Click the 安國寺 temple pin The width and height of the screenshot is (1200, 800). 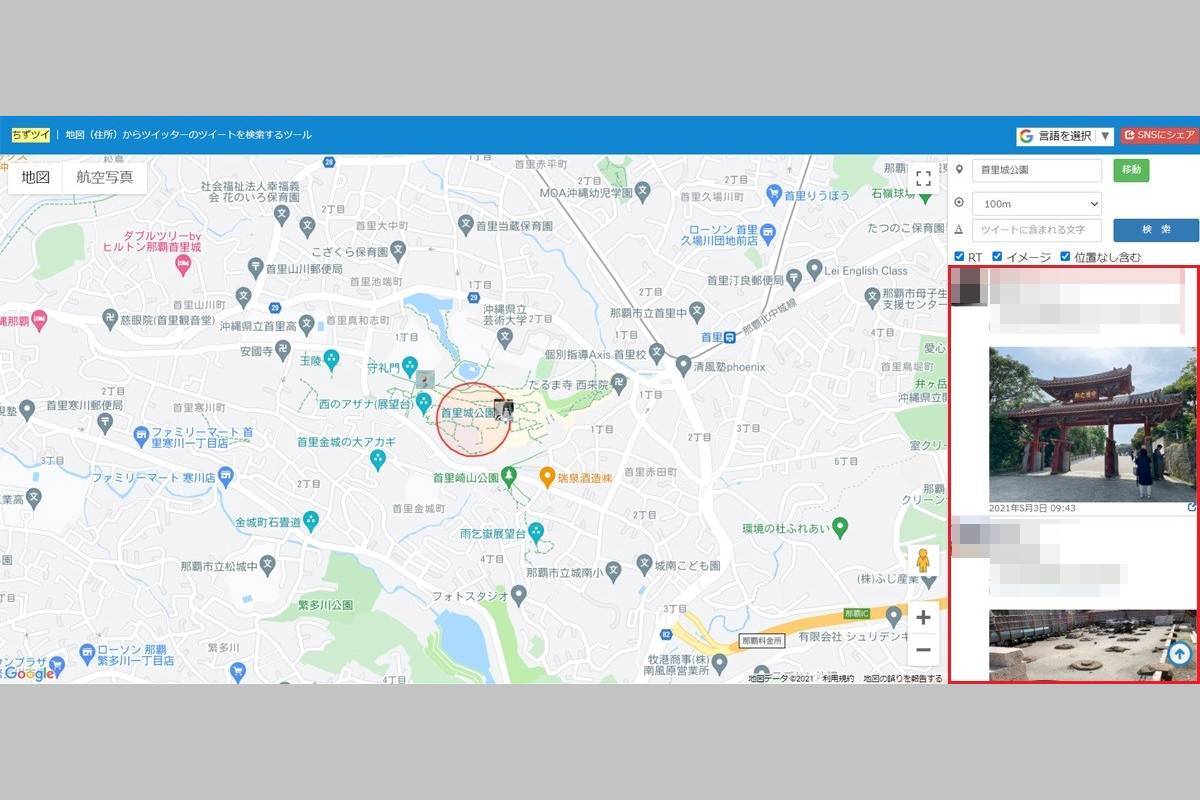coord(283,350)
